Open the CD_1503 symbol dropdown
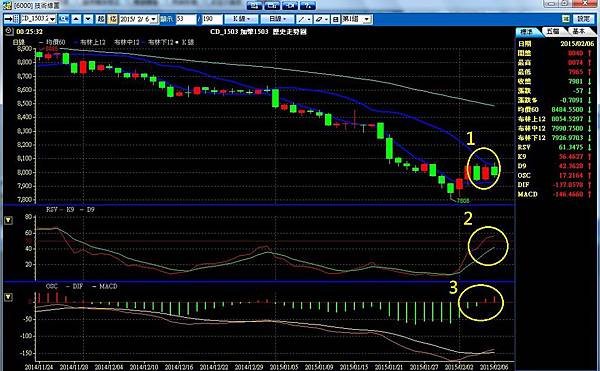600x371 pixels. (x=52, y=19)
